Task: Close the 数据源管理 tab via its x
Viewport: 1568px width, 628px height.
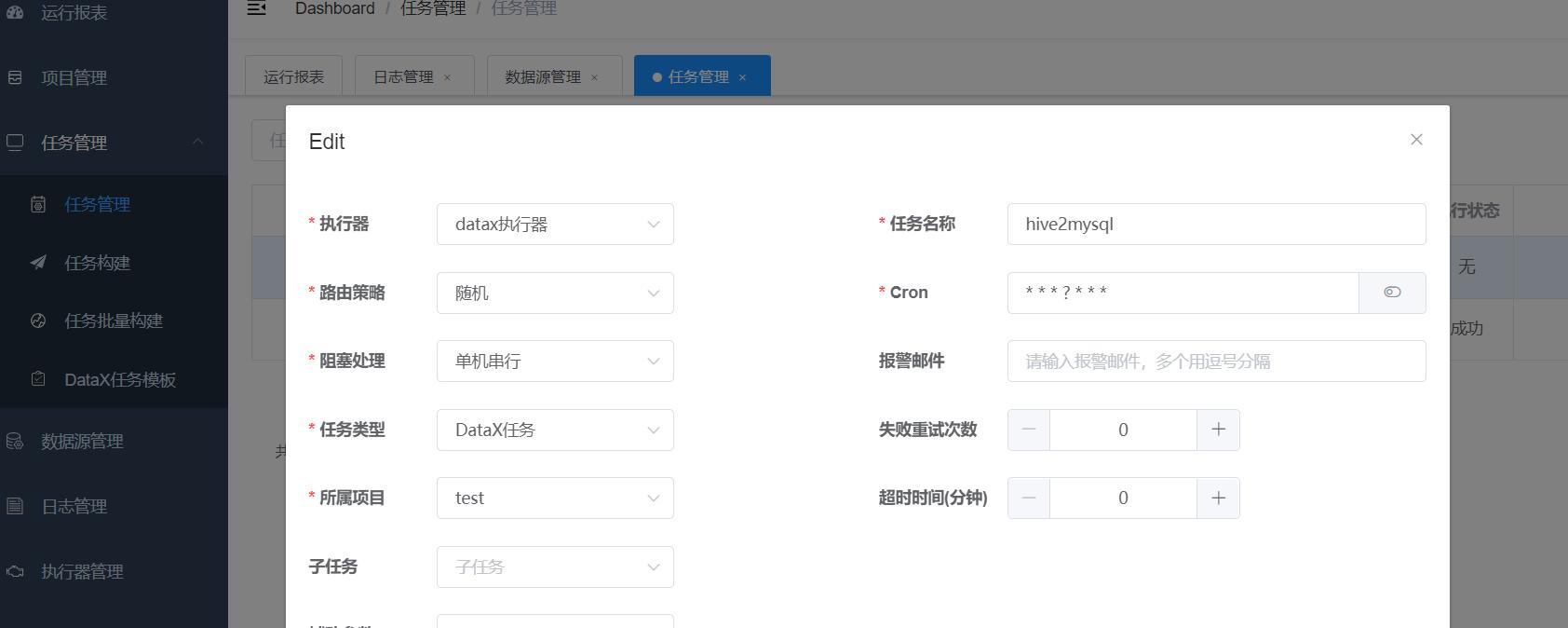Action: pyautogui.click(x=594, y=77)
